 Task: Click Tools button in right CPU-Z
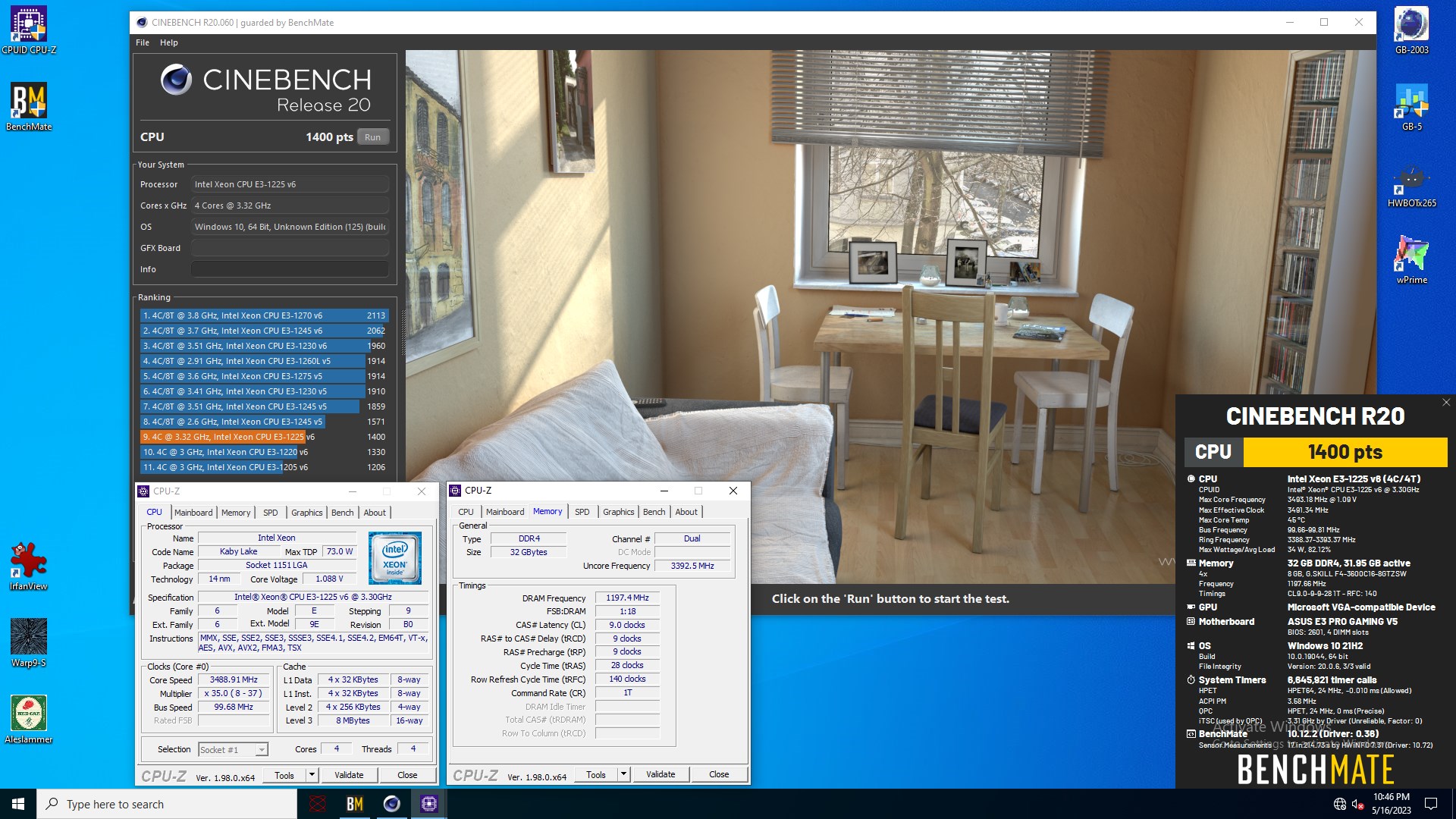click(x=596, y=774)
